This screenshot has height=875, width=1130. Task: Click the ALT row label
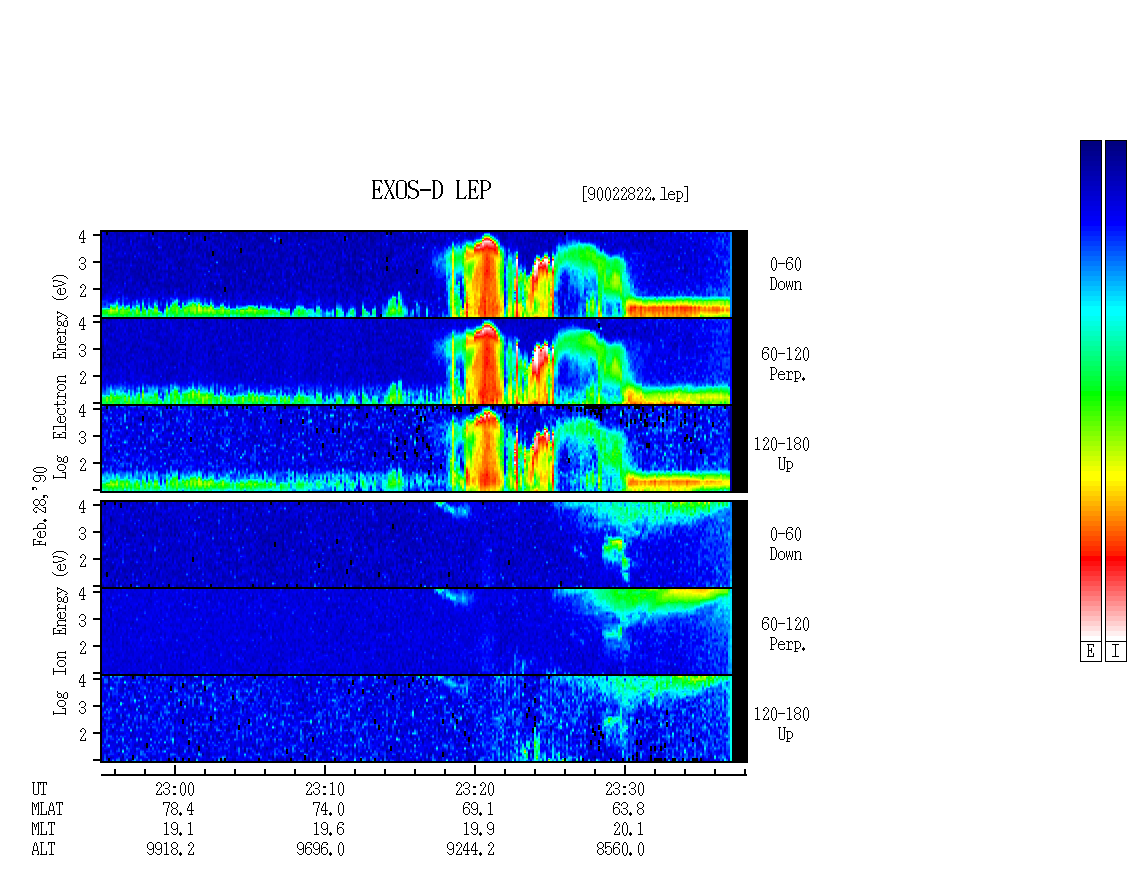(x=43, y=850)
